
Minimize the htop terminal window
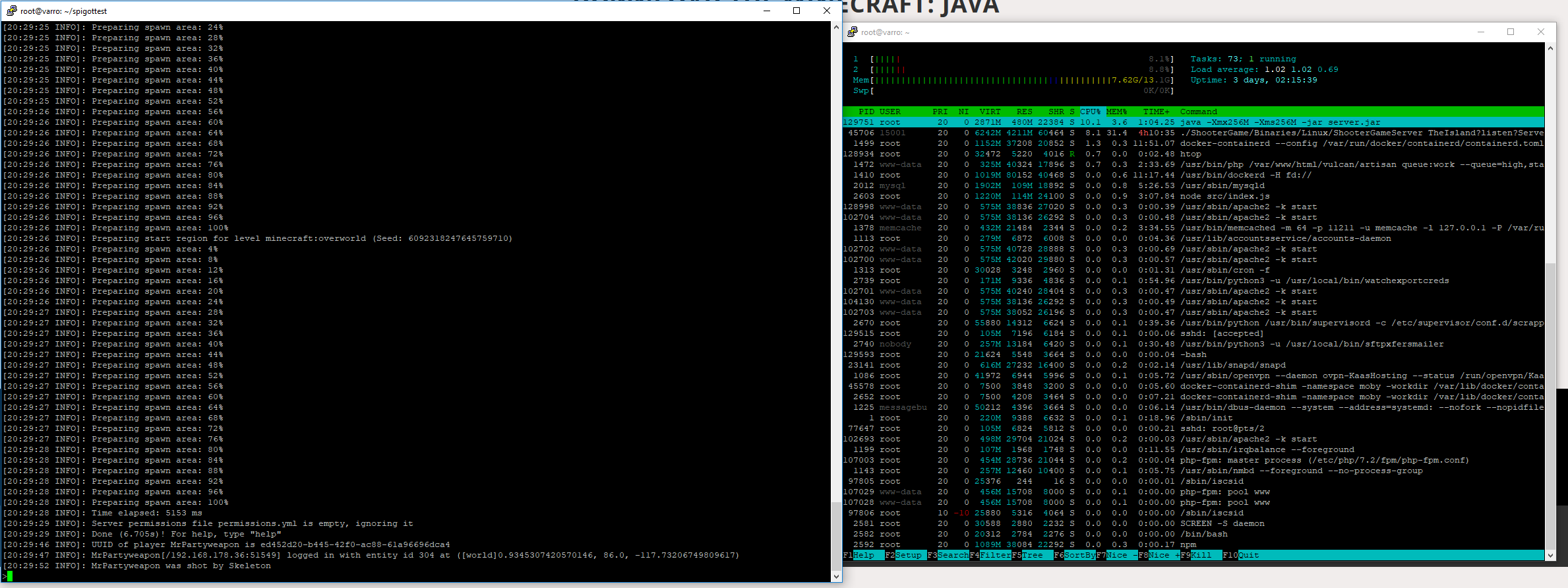pyautogui.click(x=1481, y=32)
